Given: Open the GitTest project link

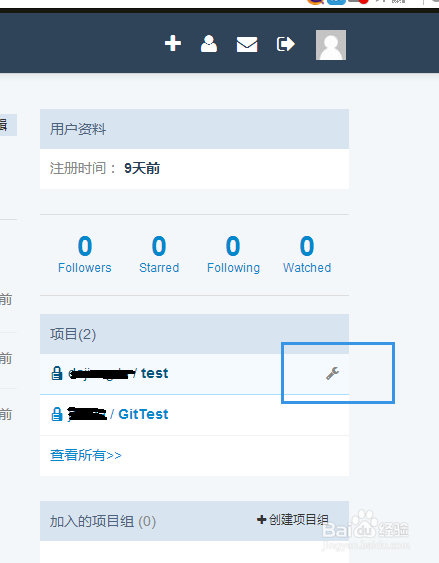Looking at the screenshot, I should pyautogui.click(x=143, y=414).
